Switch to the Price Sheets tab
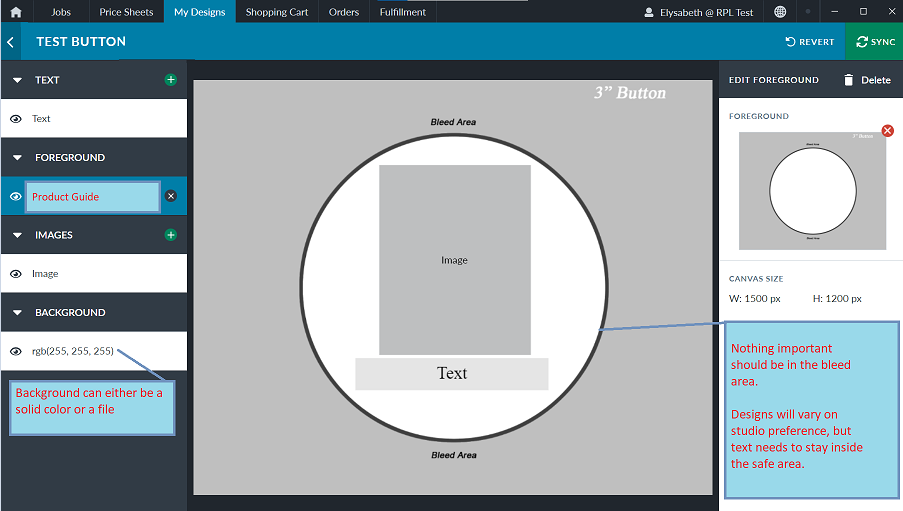Viewport: 903px width, 511px height. pos(125,12)
